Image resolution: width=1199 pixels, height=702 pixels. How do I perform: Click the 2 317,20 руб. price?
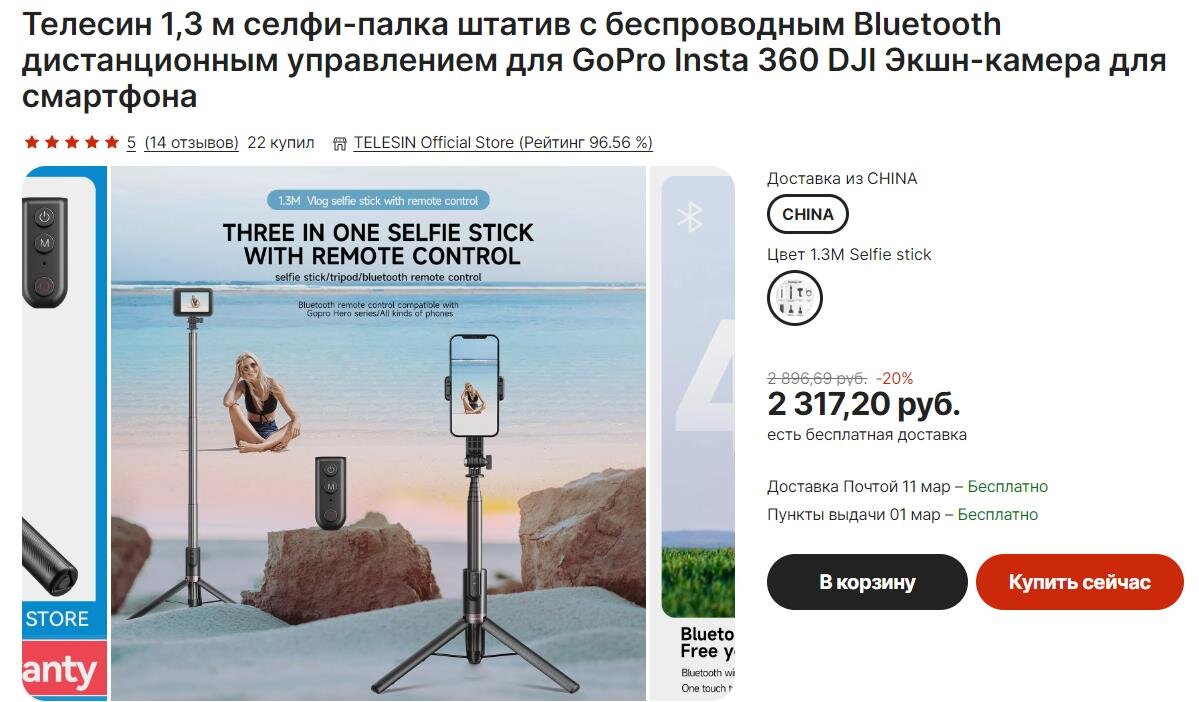[863, 404]
